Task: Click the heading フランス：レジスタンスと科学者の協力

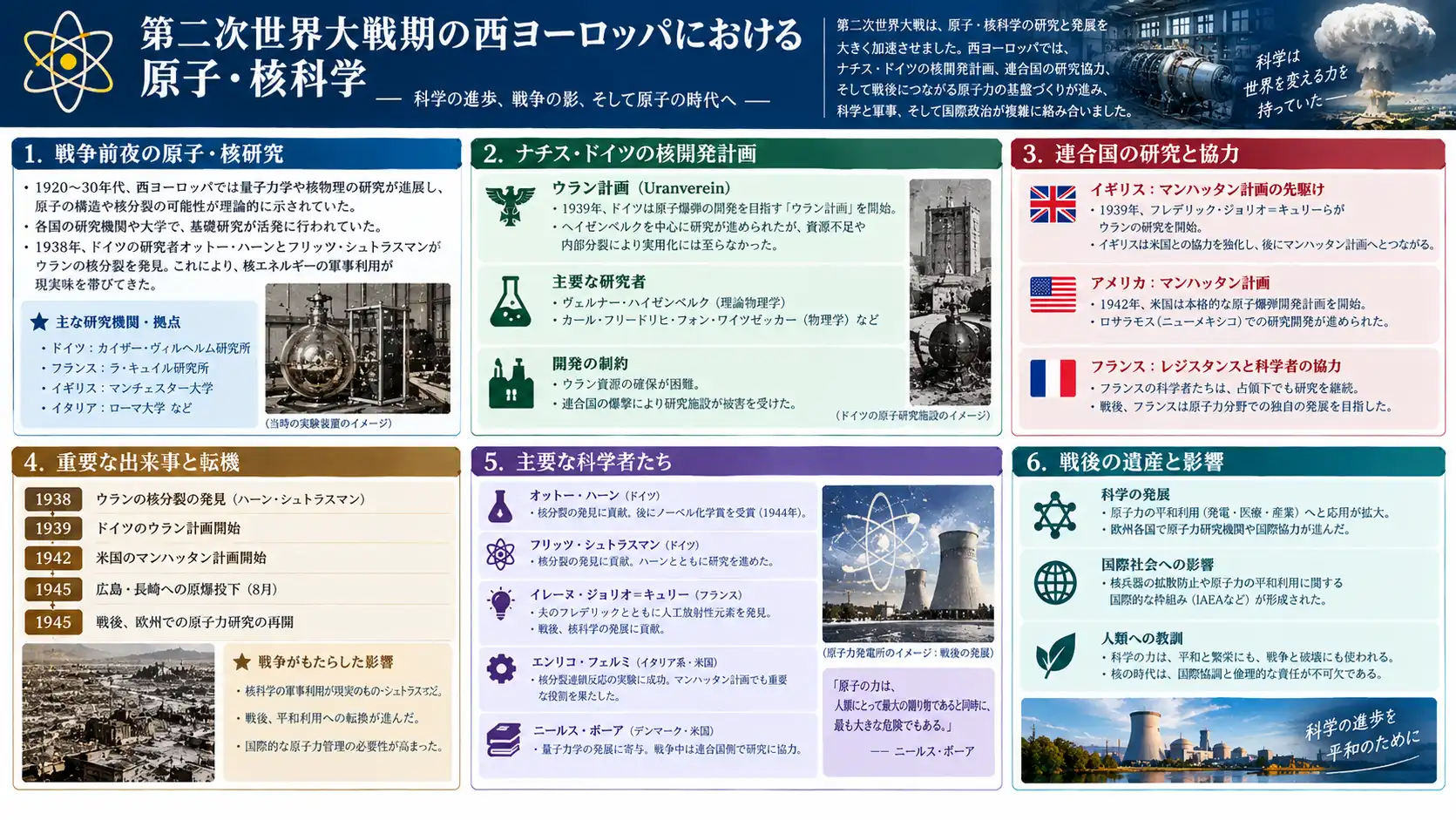Action: coord(1216,367)
